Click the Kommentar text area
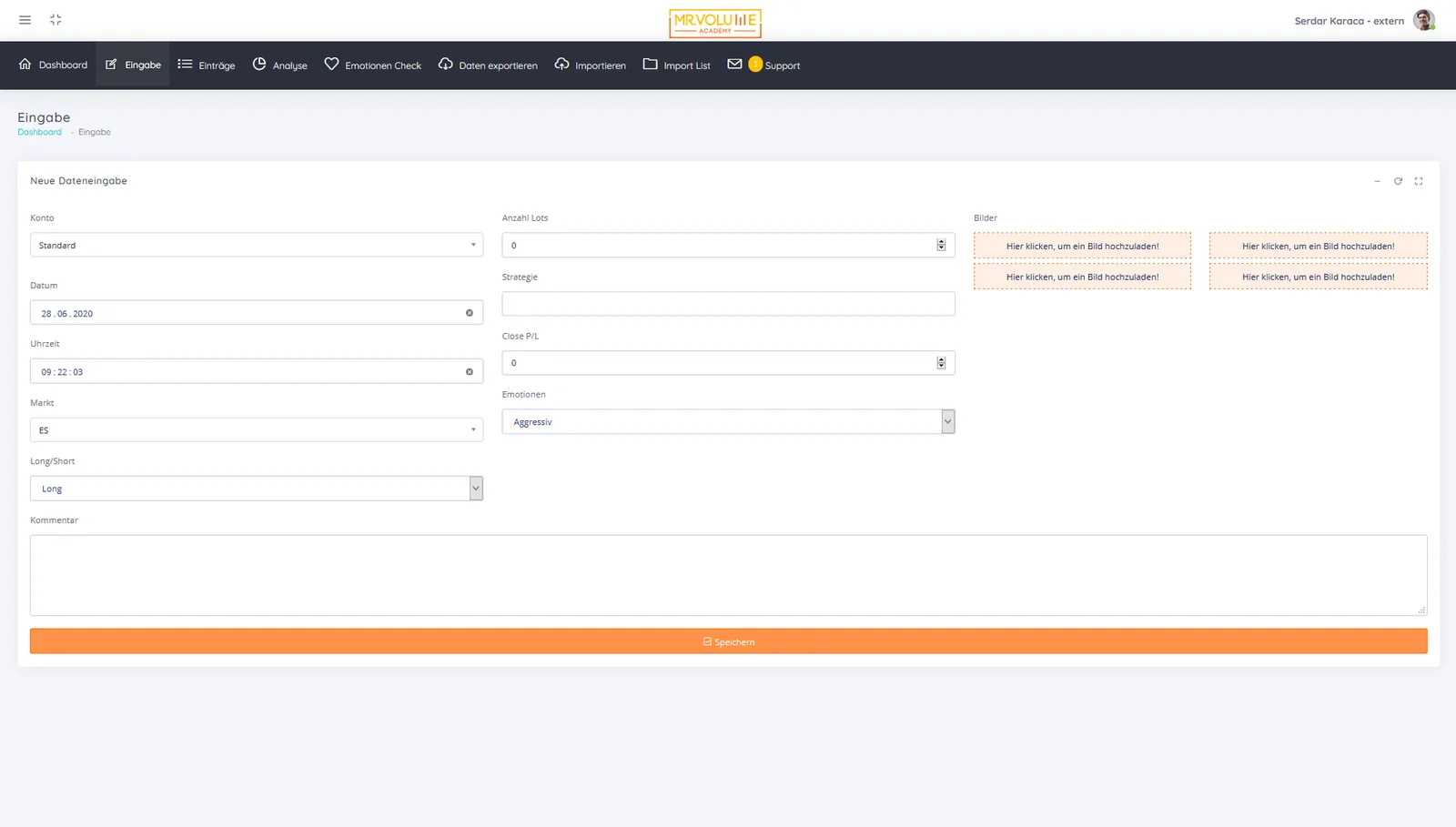Screen dimensions: 1456x827 [728, 575]
